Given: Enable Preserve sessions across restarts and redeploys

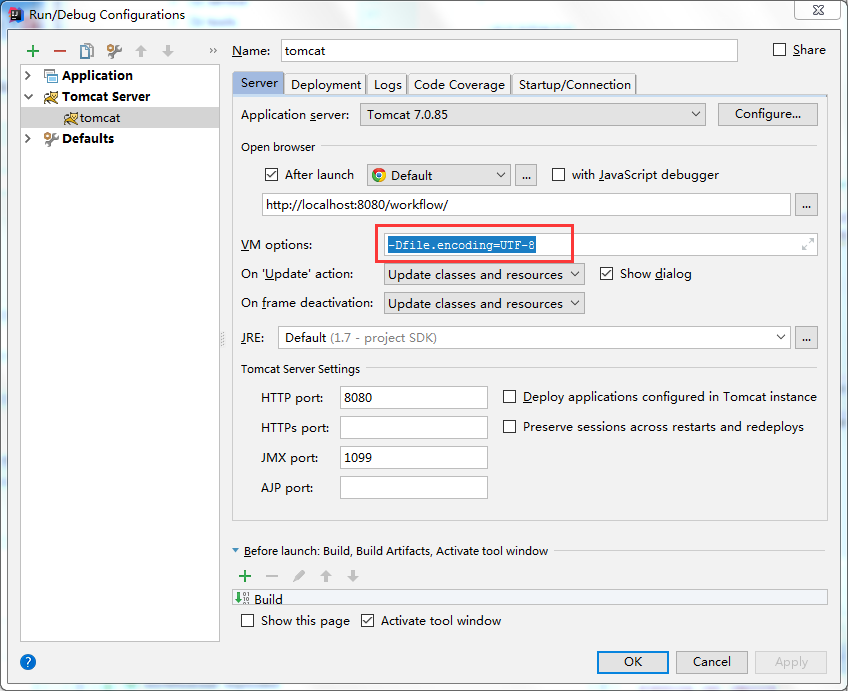Looking at the screenshot, I should 509,427.
